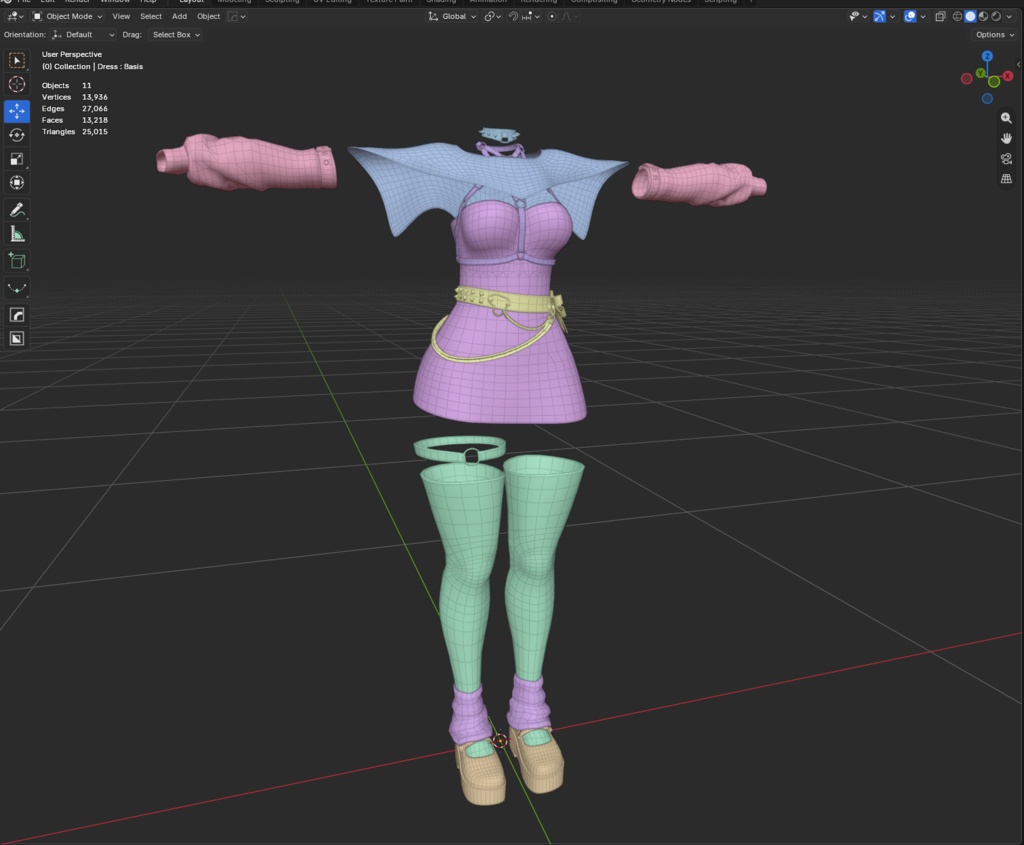Switch to material preview shading
Image resolution: width=1024 pixels, height=845 pixels.
coord(984,16)
